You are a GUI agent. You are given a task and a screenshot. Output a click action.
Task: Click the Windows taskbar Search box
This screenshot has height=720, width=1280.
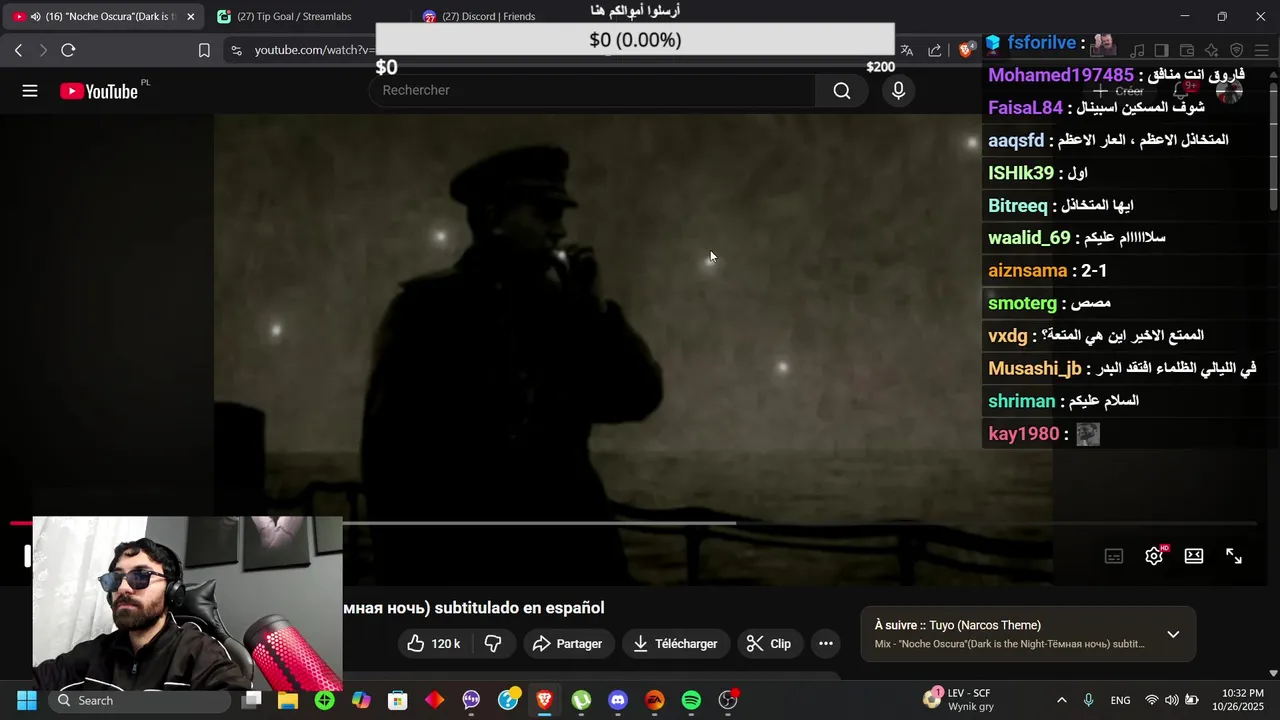[x=139, y=700]
